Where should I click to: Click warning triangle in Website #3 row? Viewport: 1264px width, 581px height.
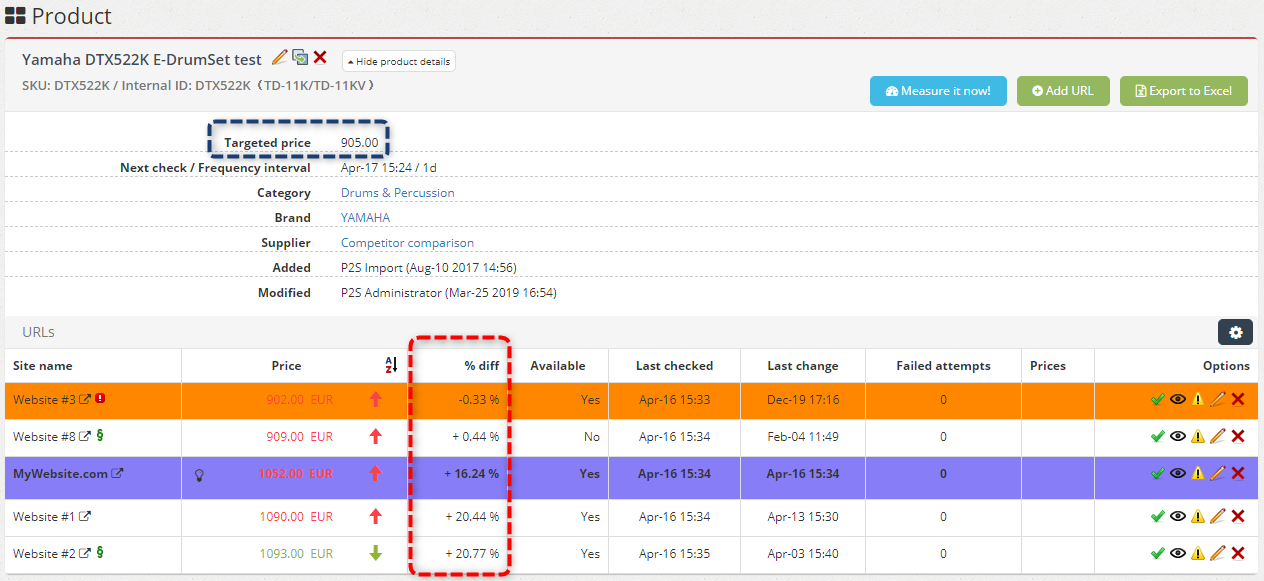(x=1198, y=399)
